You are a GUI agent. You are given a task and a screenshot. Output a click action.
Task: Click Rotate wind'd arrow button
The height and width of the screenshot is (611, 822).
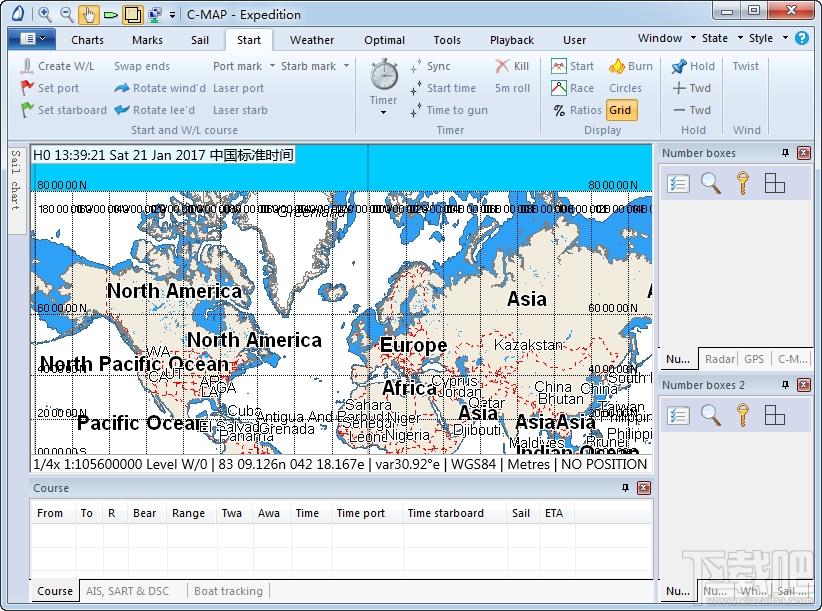[160, 88]
